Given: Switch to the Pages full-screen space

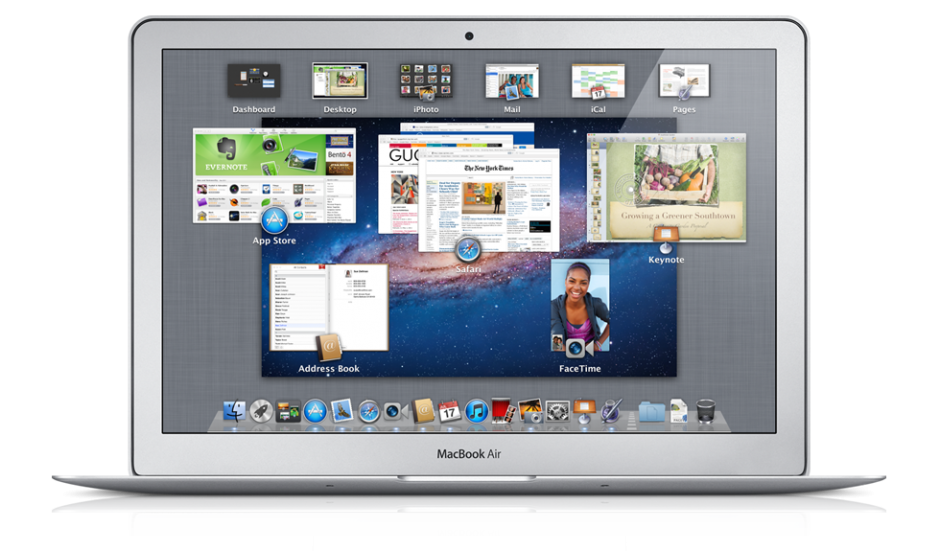Looking at the screenshot, I should [x=684, y=80].
